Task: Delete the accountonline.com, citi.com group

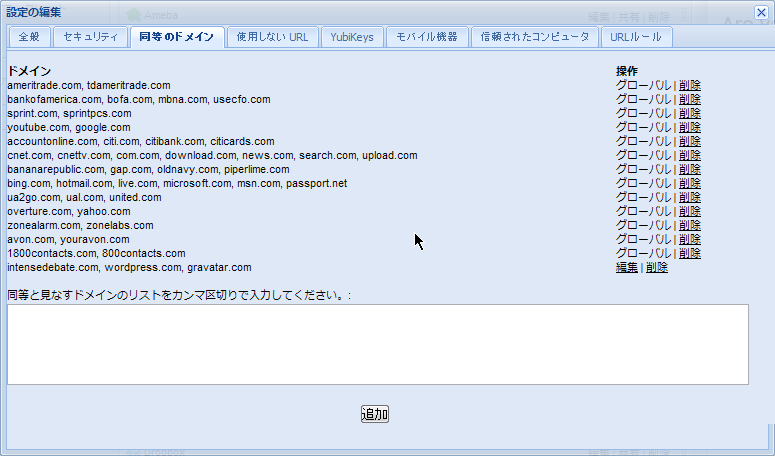Action: click(689, 141)
